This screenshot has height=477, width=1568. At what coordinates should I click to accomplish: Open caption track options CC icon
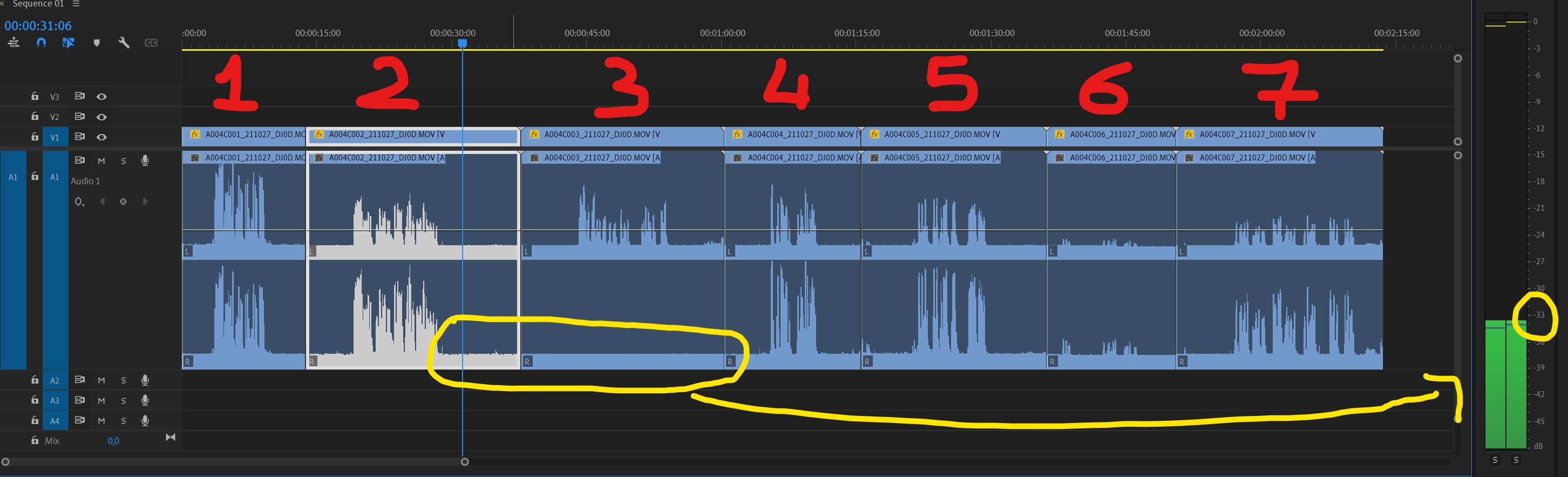pyautogui.click(x=151, y=43)
